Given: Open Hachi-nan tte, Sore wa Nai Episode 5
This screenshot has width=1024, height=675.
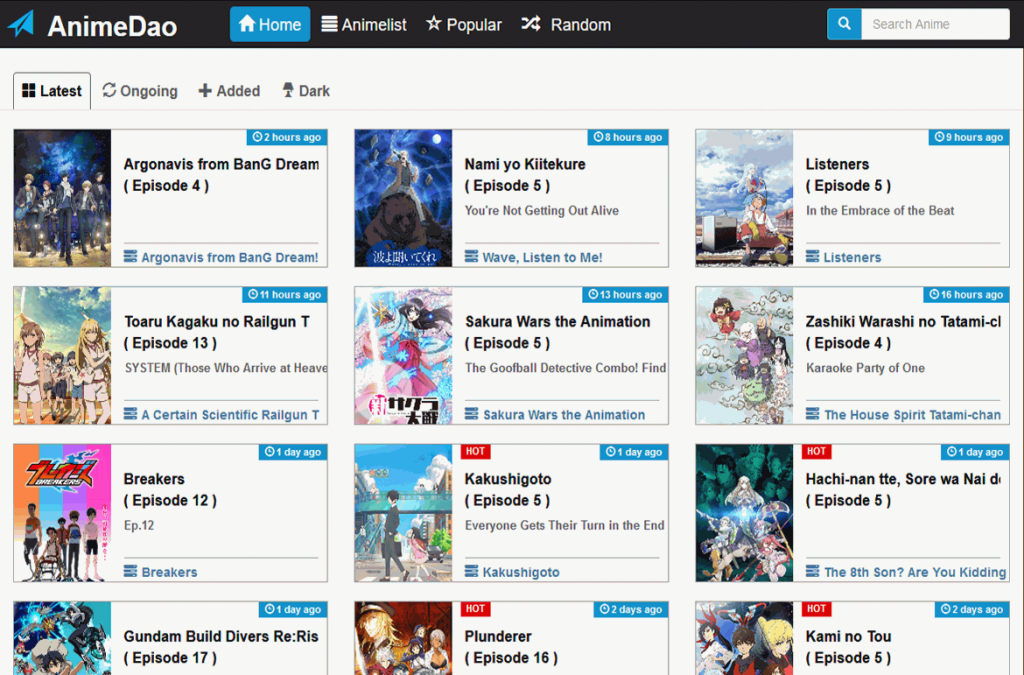Looking at the screenshot, I should pyautogui.click(x=903, y=490).
